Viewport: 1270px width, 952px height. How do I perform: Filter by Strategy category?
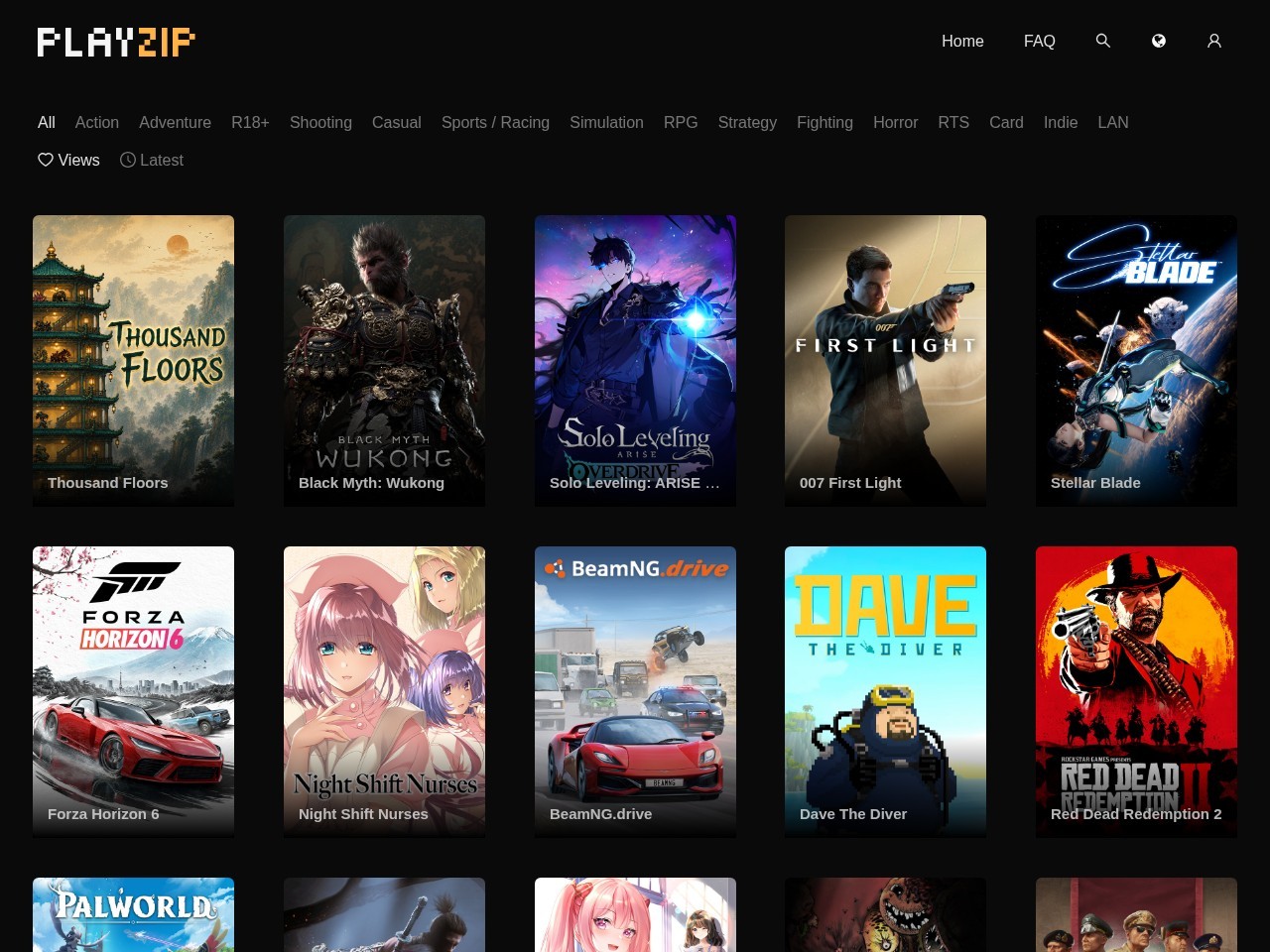point(747,122)
